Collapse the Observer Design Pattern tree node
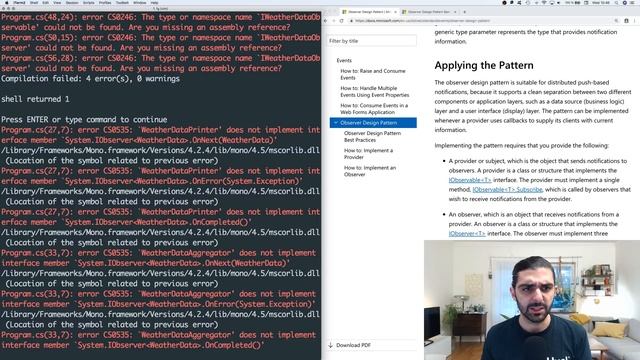This screenshot has width=640, height=360. (336, 123)
